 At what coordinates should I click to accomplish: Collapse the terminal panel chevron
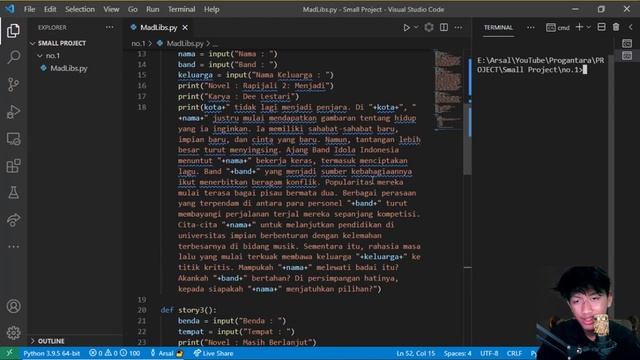630,27
